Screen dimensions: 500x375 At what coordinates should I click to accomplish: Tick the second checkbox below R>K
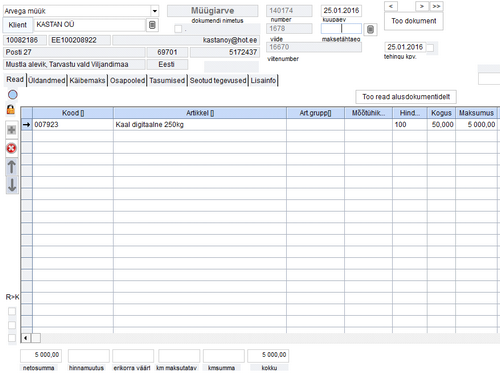[12, 325]
